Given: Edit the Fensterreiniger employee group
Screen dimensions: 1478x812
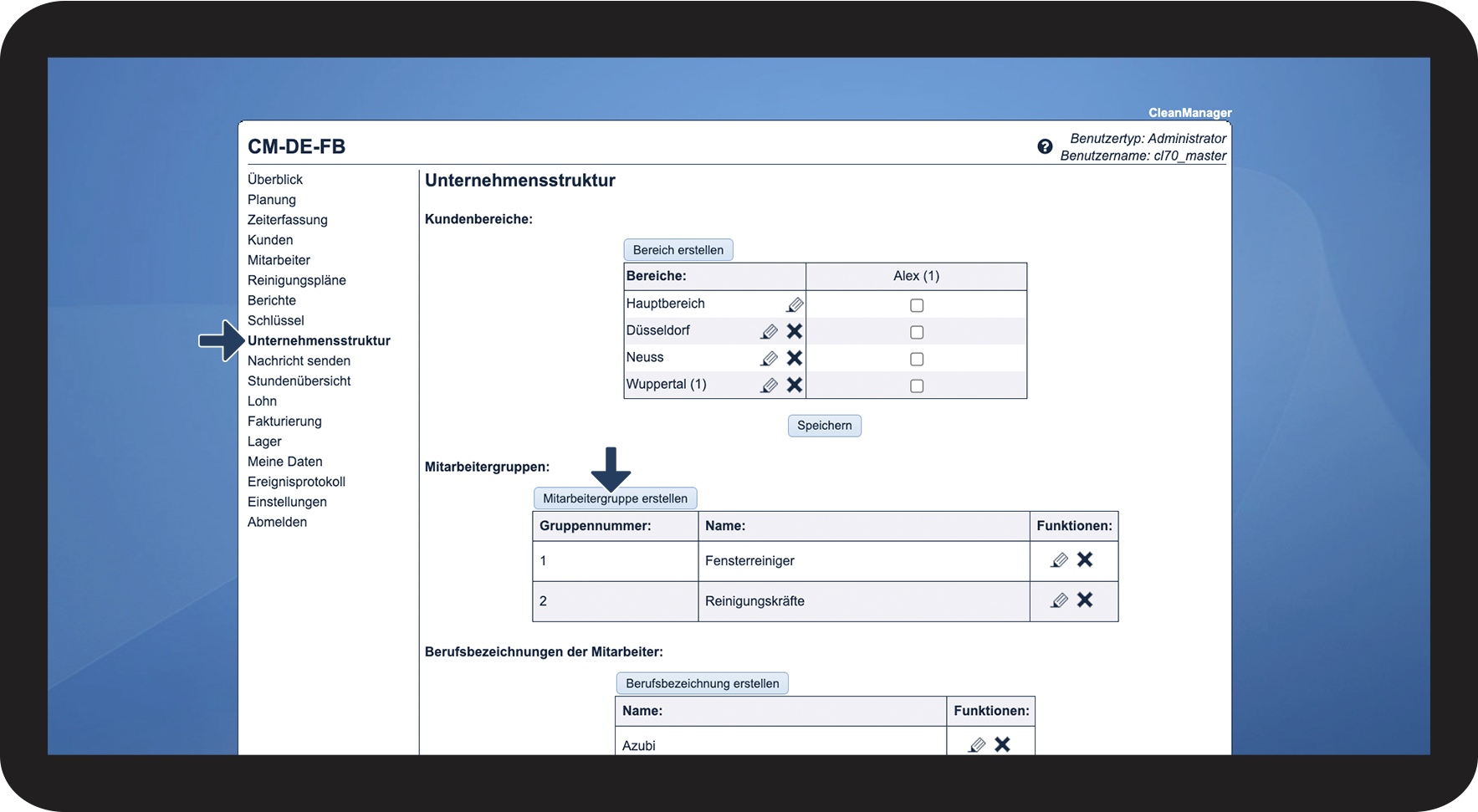Looking at the screenshot, I should pyautogui.click(x=1059, y=560).
